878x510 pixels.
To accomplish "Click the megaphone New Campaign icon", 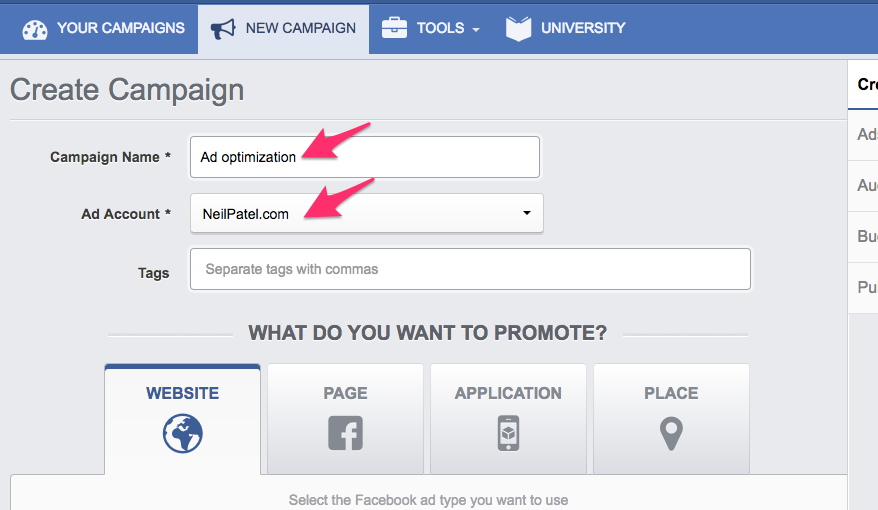I will pos(223,28).
